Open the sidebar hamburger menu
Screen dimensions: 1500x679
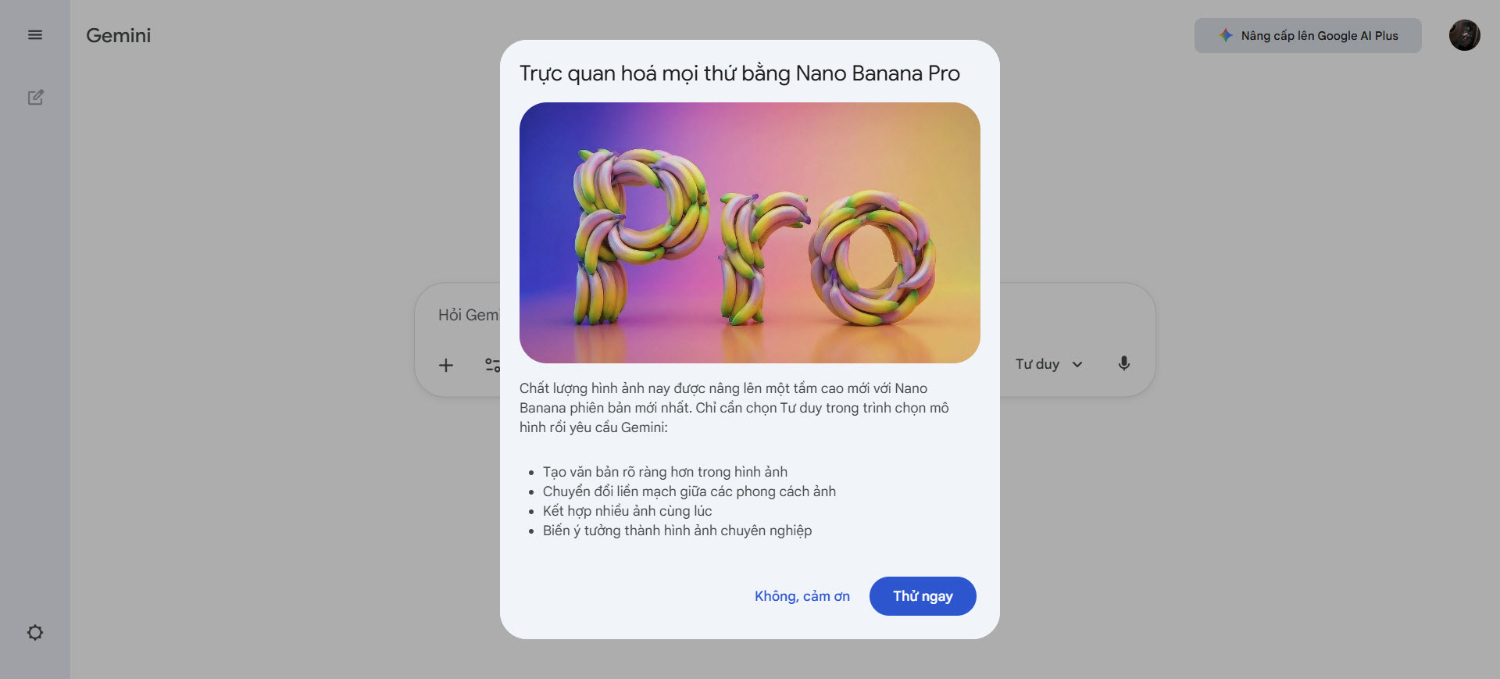[x=35, y=34]
